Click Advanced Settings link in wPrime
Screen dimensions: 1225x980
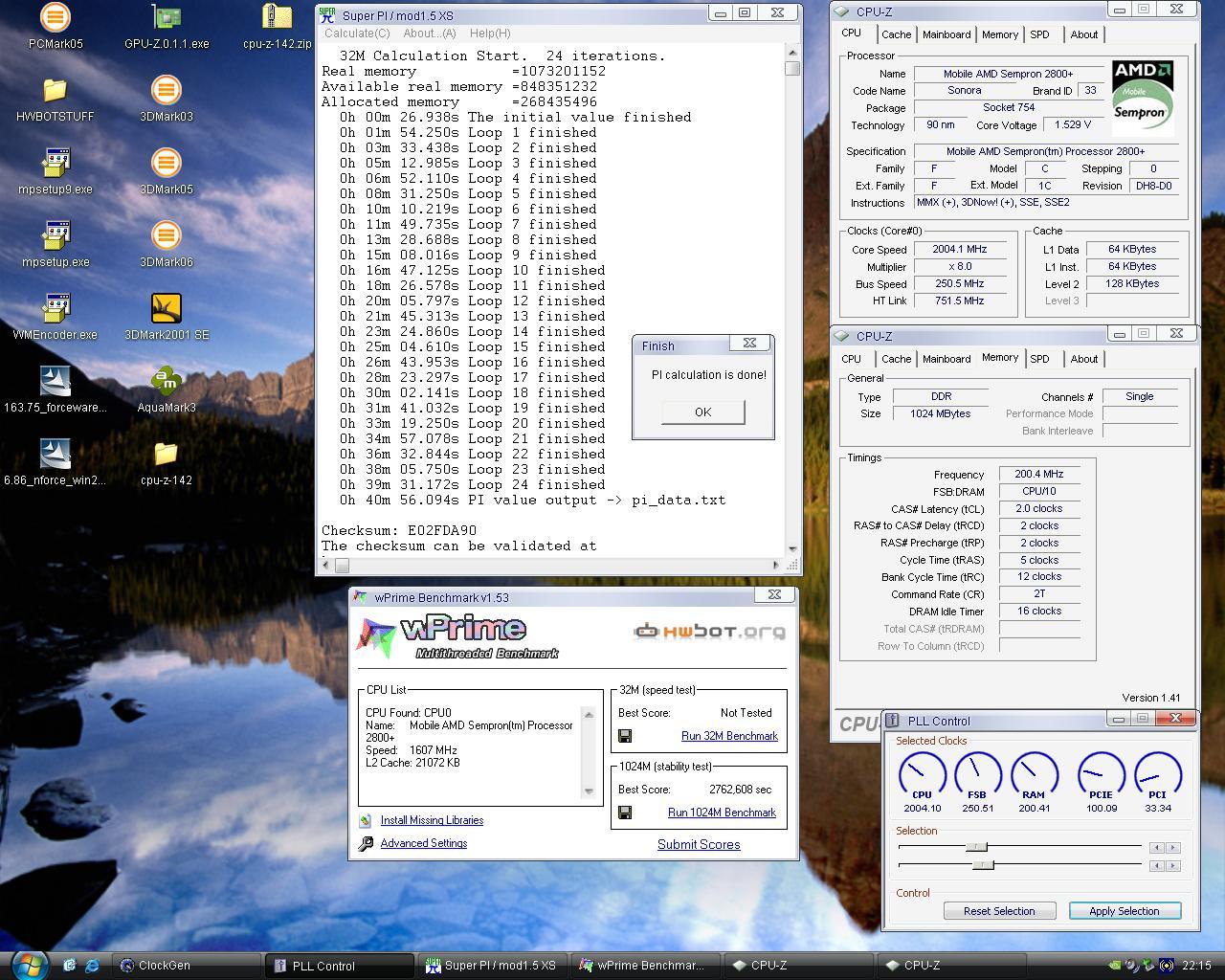[424, 843]
